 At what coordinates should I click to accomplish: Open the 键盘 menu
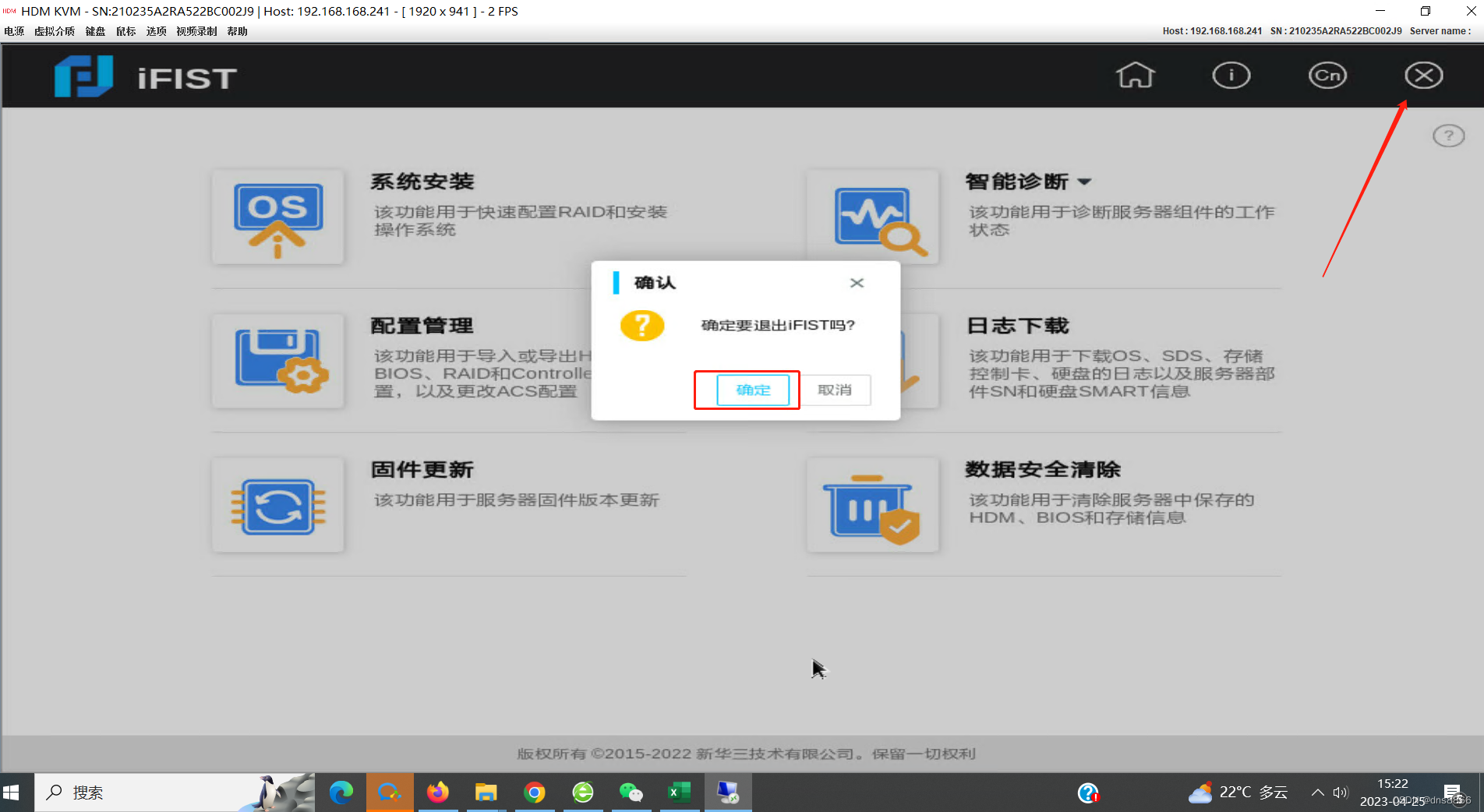(x=95, y=31)
